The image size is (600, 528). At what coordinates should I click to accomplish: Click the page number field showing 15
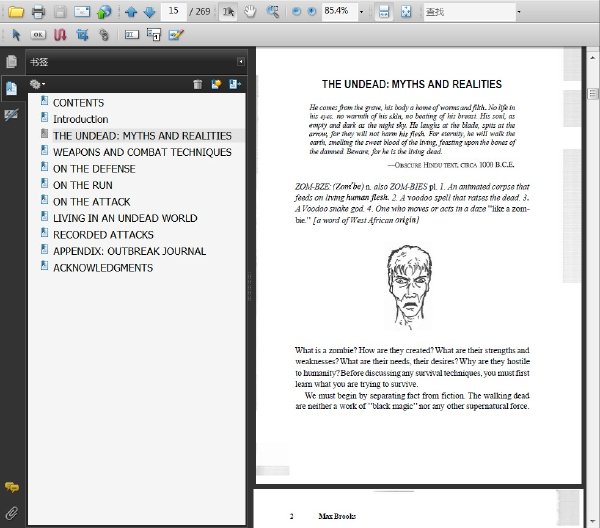pos(174,11)
